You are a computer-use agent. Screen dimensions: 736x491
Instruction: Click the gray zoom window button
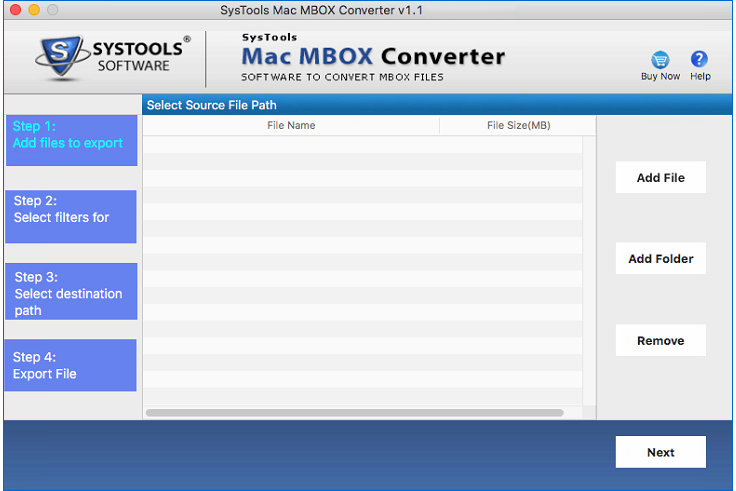point(52,10)
